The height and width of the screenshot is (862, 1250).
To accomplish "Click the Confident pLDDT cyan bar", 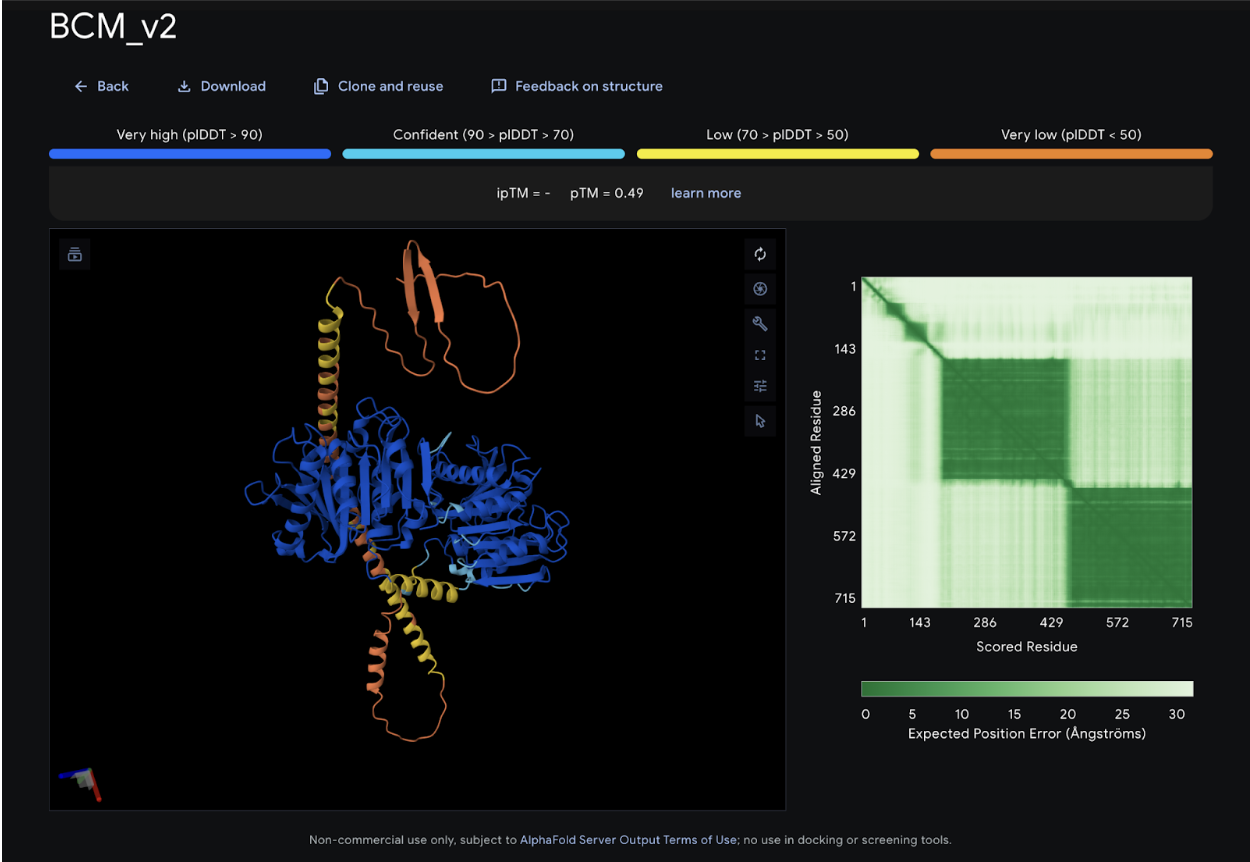I will click(x=483, y=154).
